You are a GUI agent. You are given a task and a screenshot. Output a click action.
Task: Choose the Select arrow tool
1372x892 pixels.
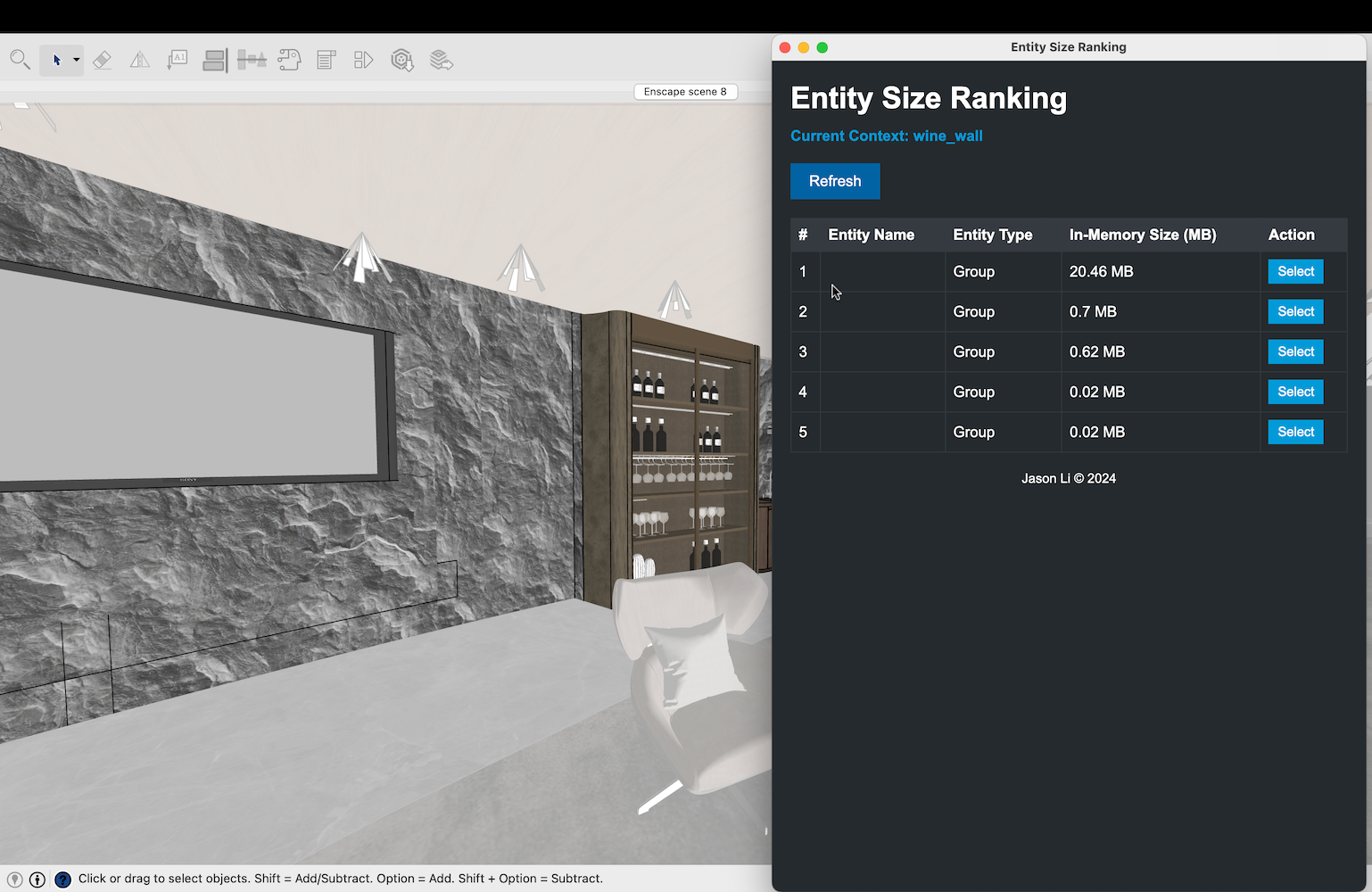click(56, 60)
